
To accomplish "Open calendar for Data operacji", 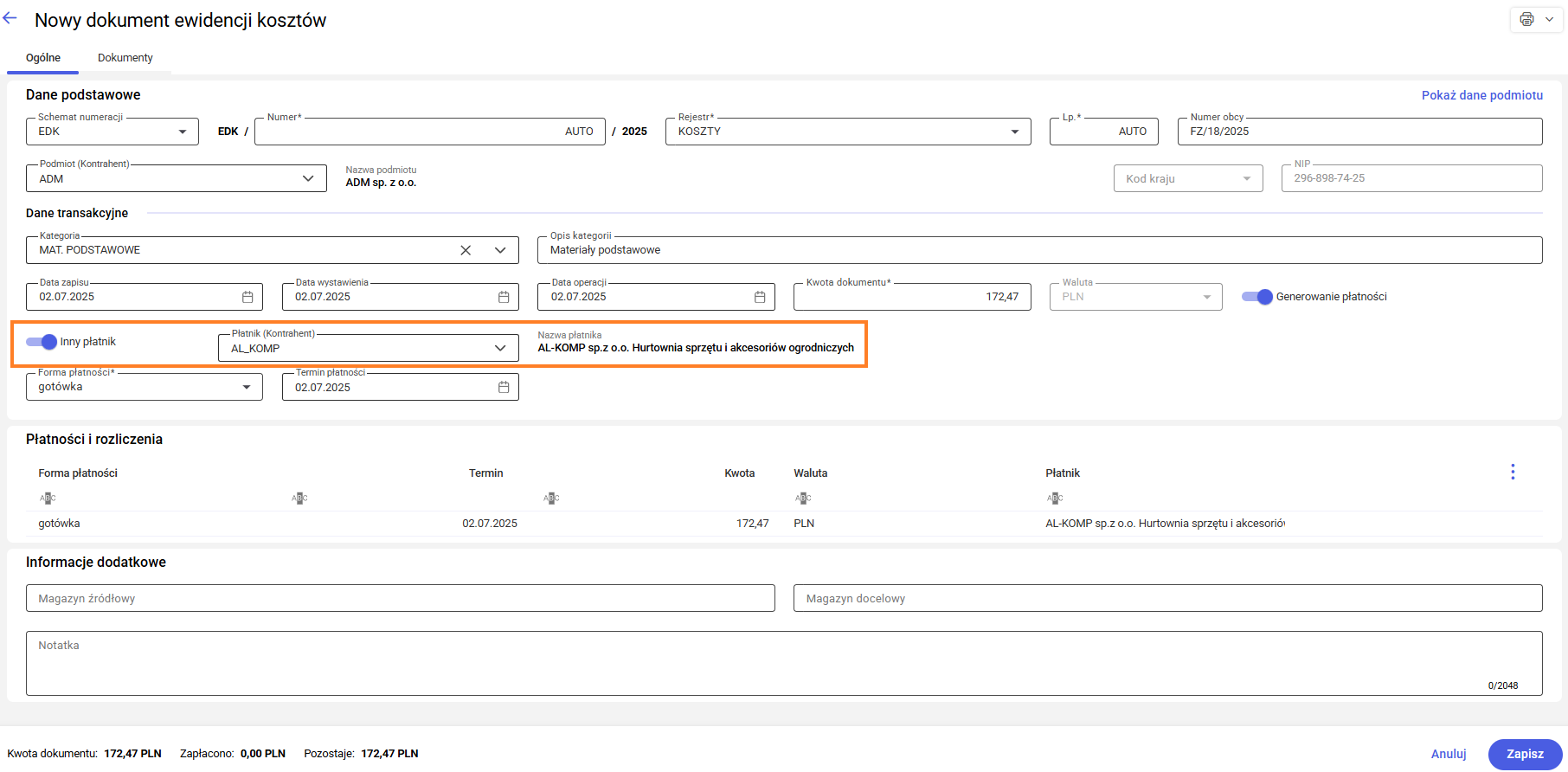I will (x=760, y=297).
